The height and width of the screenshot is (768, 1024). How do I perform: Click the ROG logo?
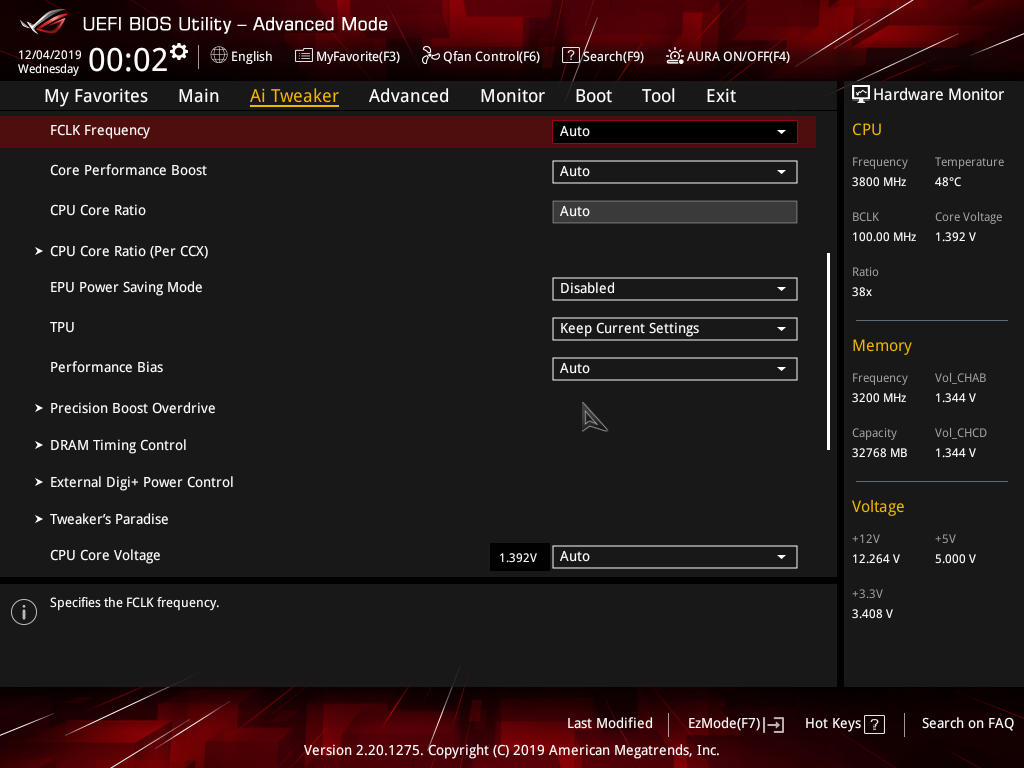[44, 22]
